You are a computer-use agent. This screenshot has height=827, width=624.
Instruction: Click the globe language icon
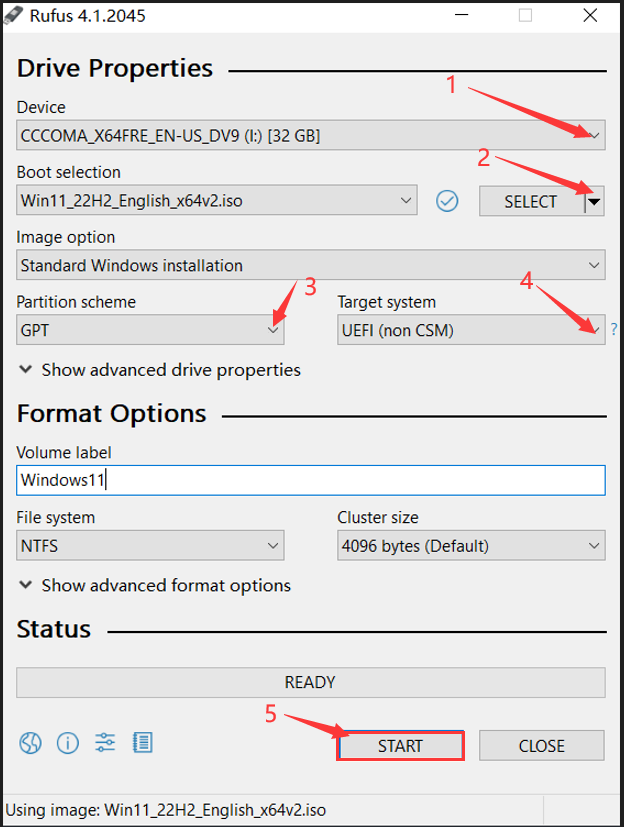[x=31, y=744]
